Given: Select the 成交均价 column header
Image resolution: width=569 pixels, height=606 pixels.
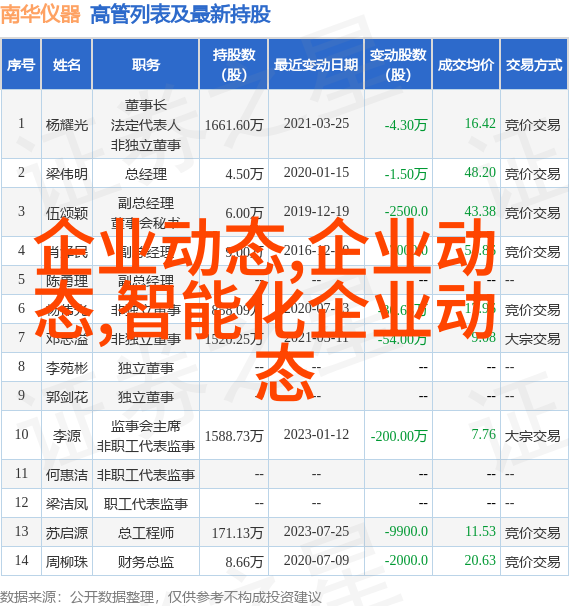Looking at the screenshot, I should tap(466, 64).
